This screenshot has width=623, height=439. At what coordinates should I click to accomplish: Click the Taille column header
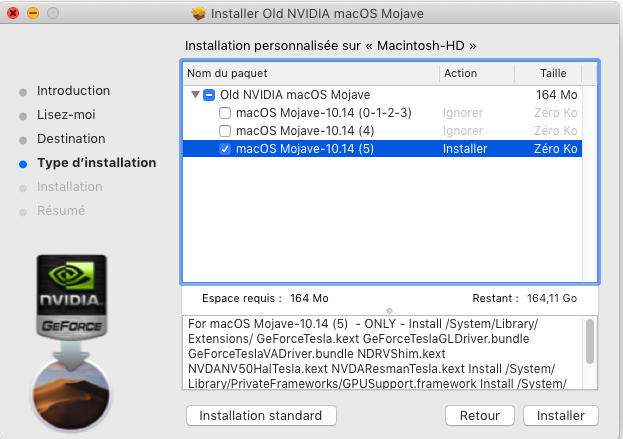click(x=549, y=73)
